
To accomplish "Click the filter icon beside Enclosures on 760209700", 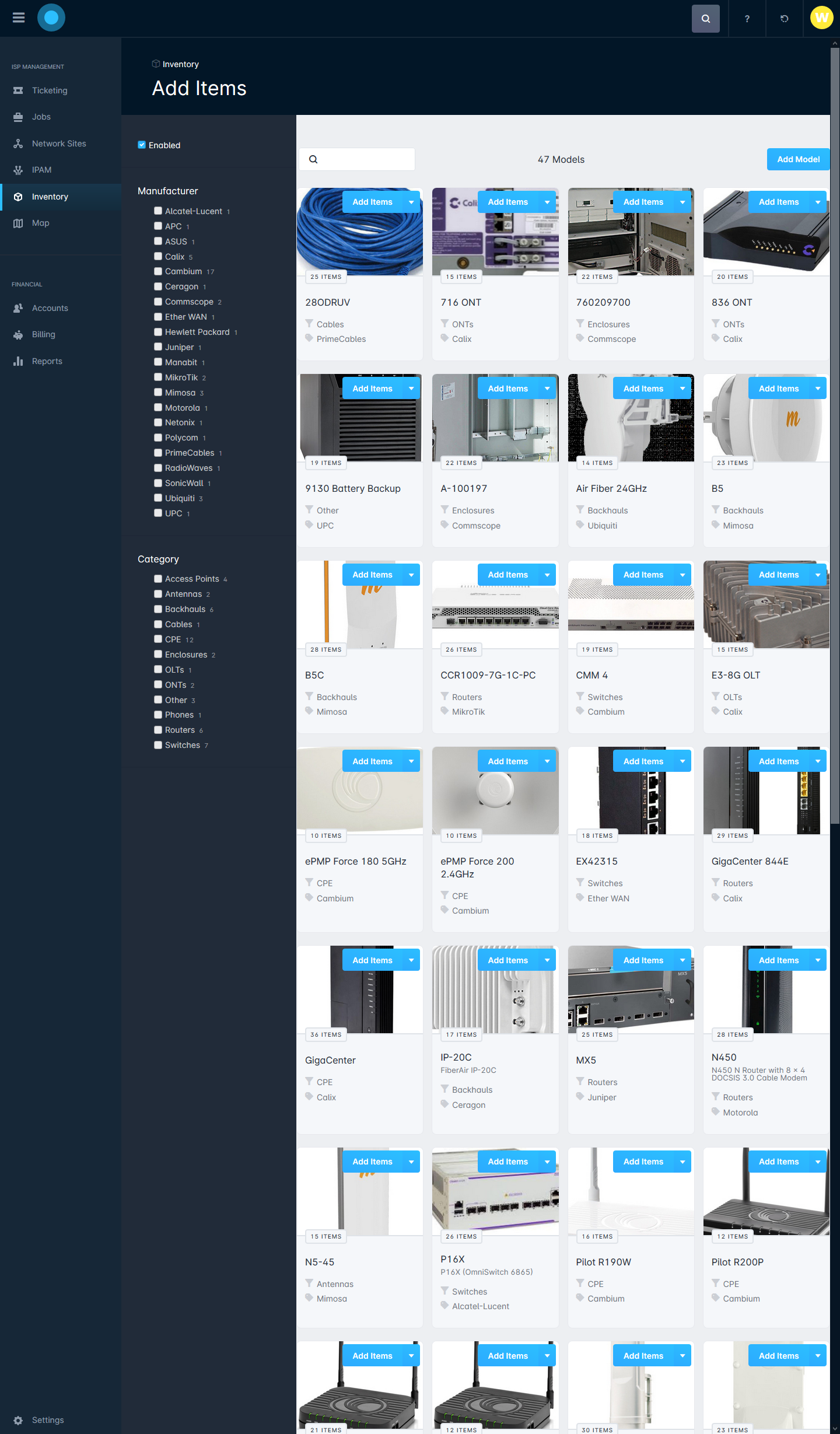I will coord(580,323).
